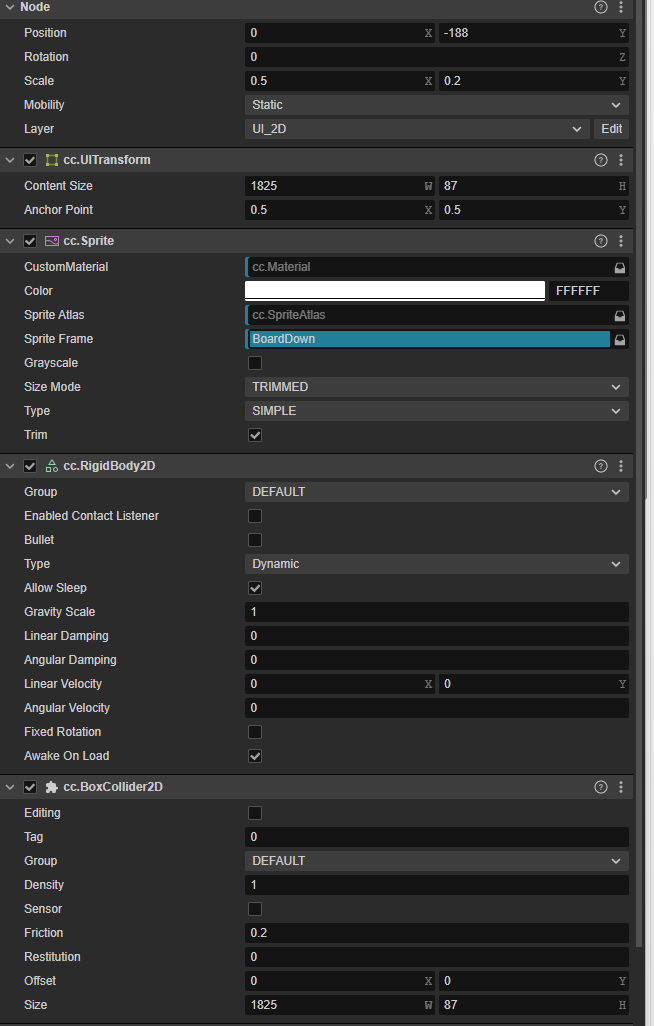Collapse the cc.UITransform section

tap(10, 160)
